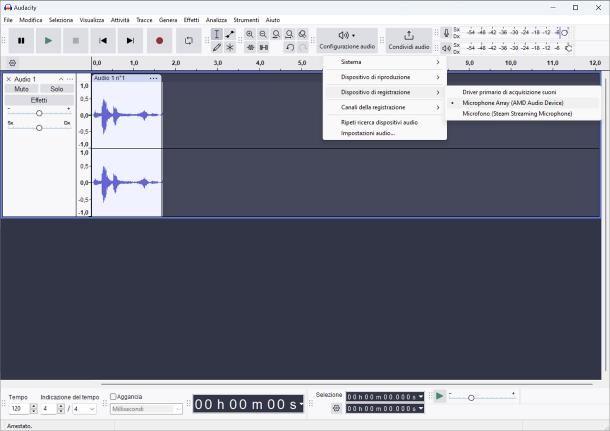Viewport: 610px width, 431px height.
Task: Collapse the Audio 1 track
Action: coord(61,79)
